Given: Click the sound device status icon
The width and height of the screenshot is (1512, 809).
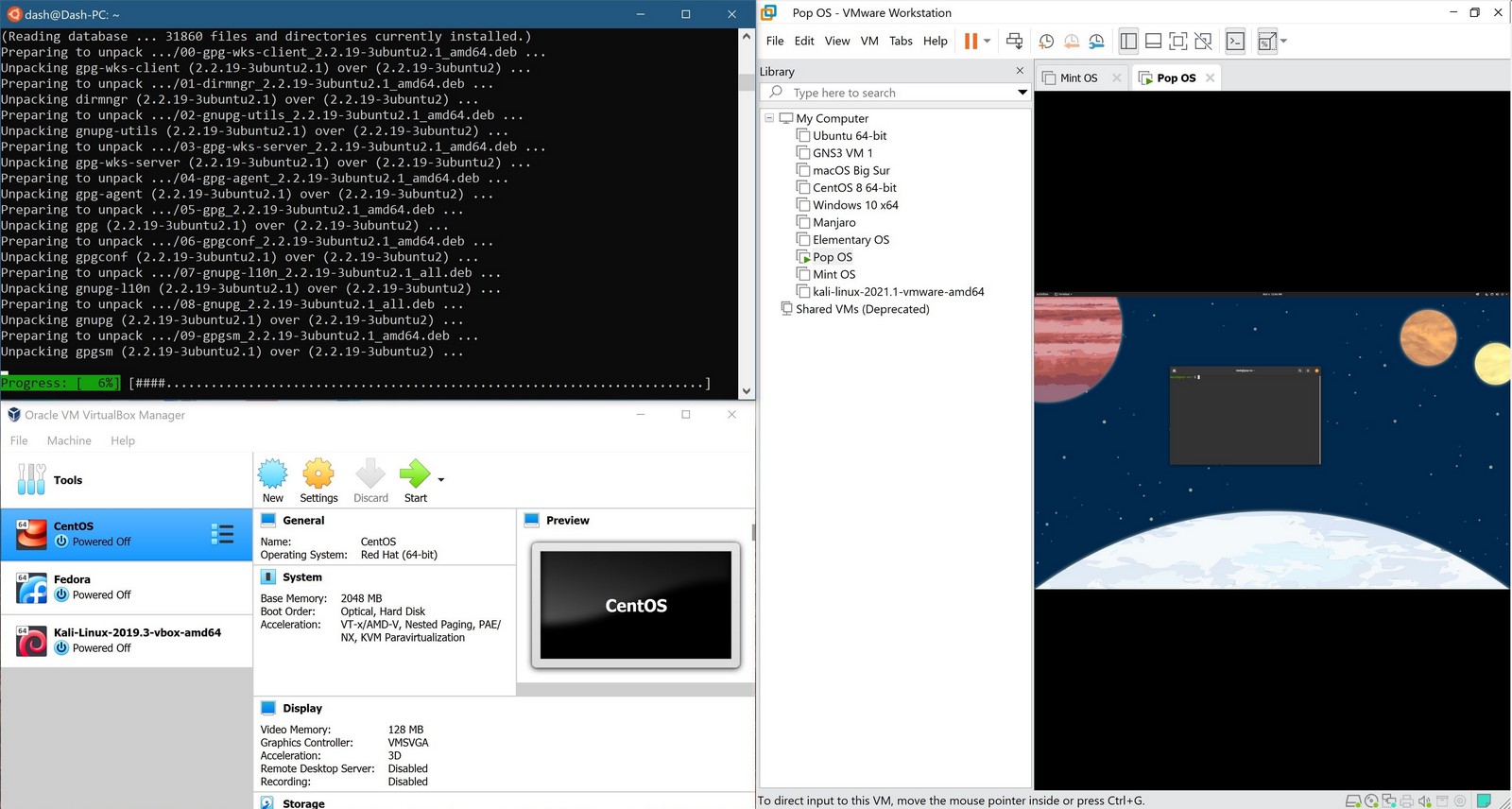Looking at the screenshot, I should [1424, 801].
